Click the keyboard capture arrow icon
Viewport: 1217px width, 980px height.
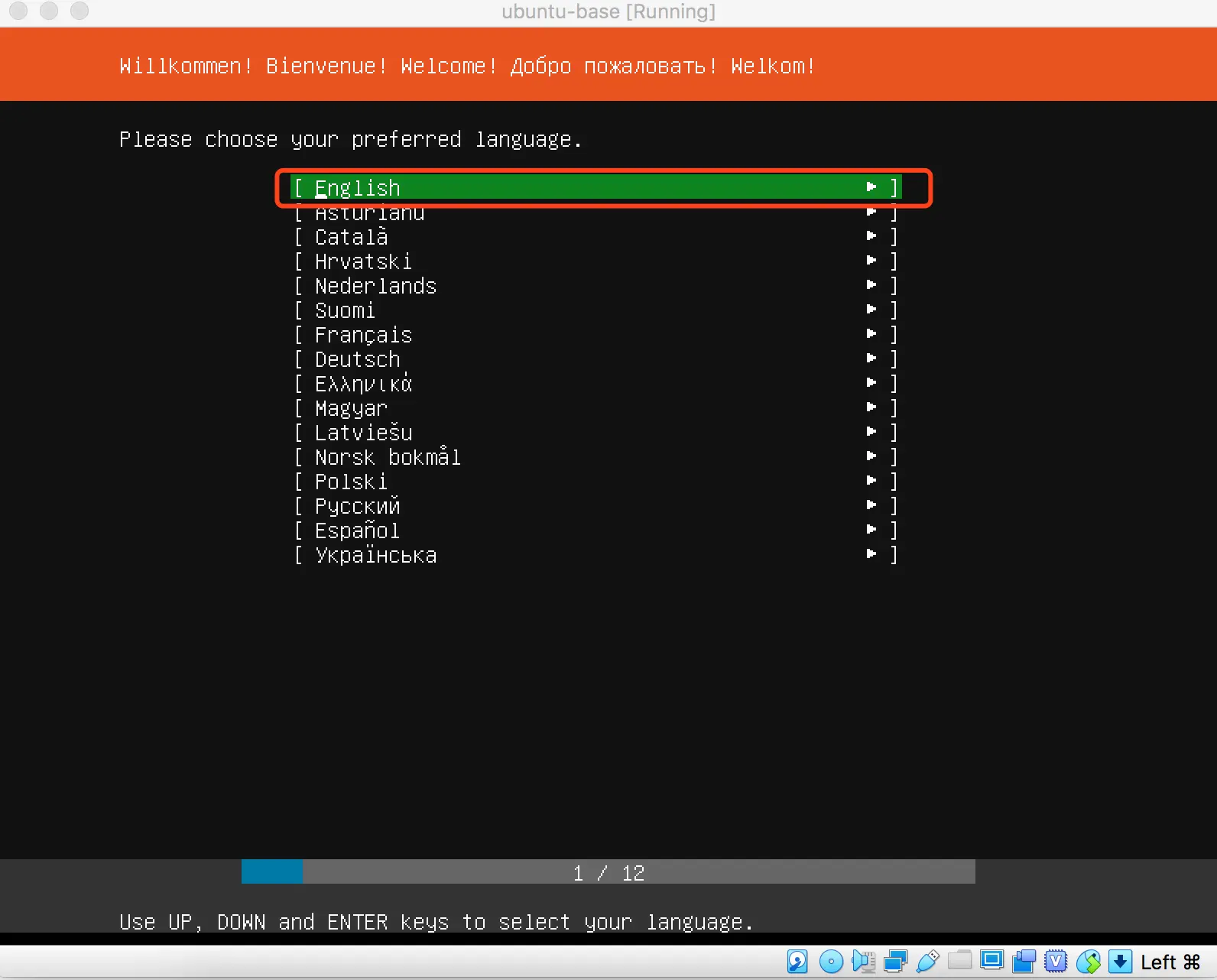[x=1120, y=961]
